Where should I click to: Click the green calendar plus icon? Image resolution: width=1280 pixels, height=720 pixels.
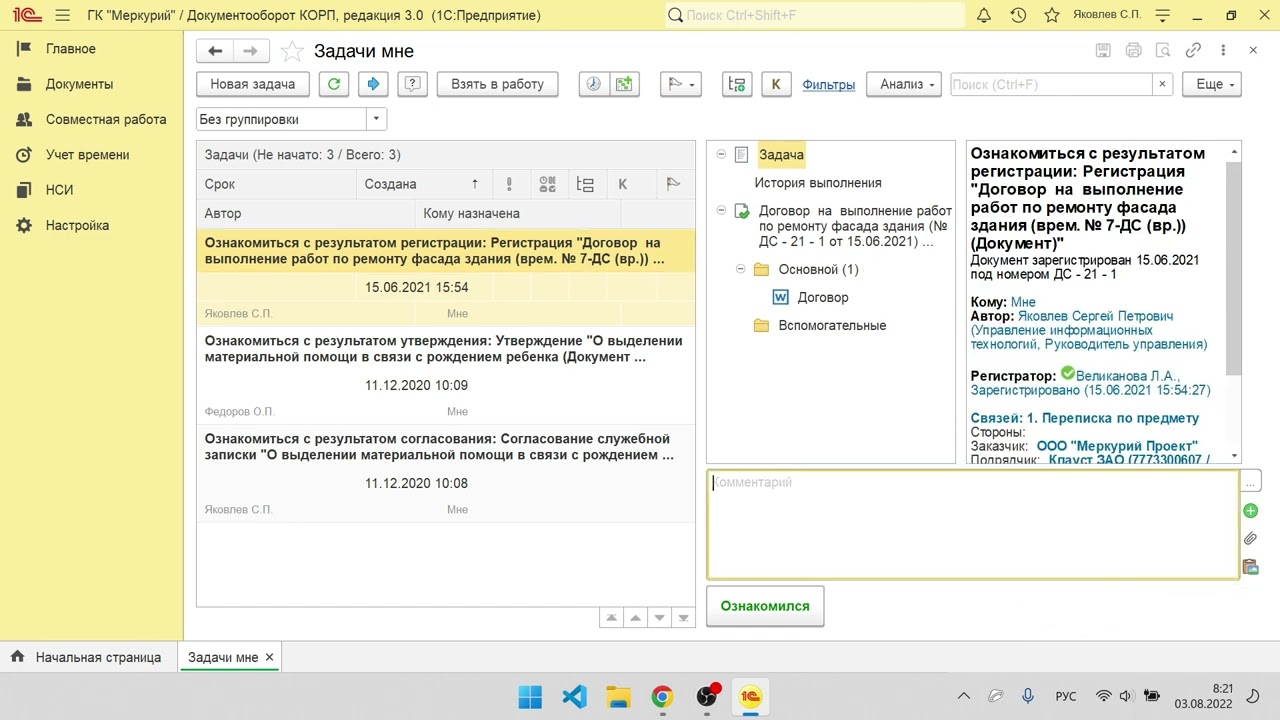[x=624, y=84]
